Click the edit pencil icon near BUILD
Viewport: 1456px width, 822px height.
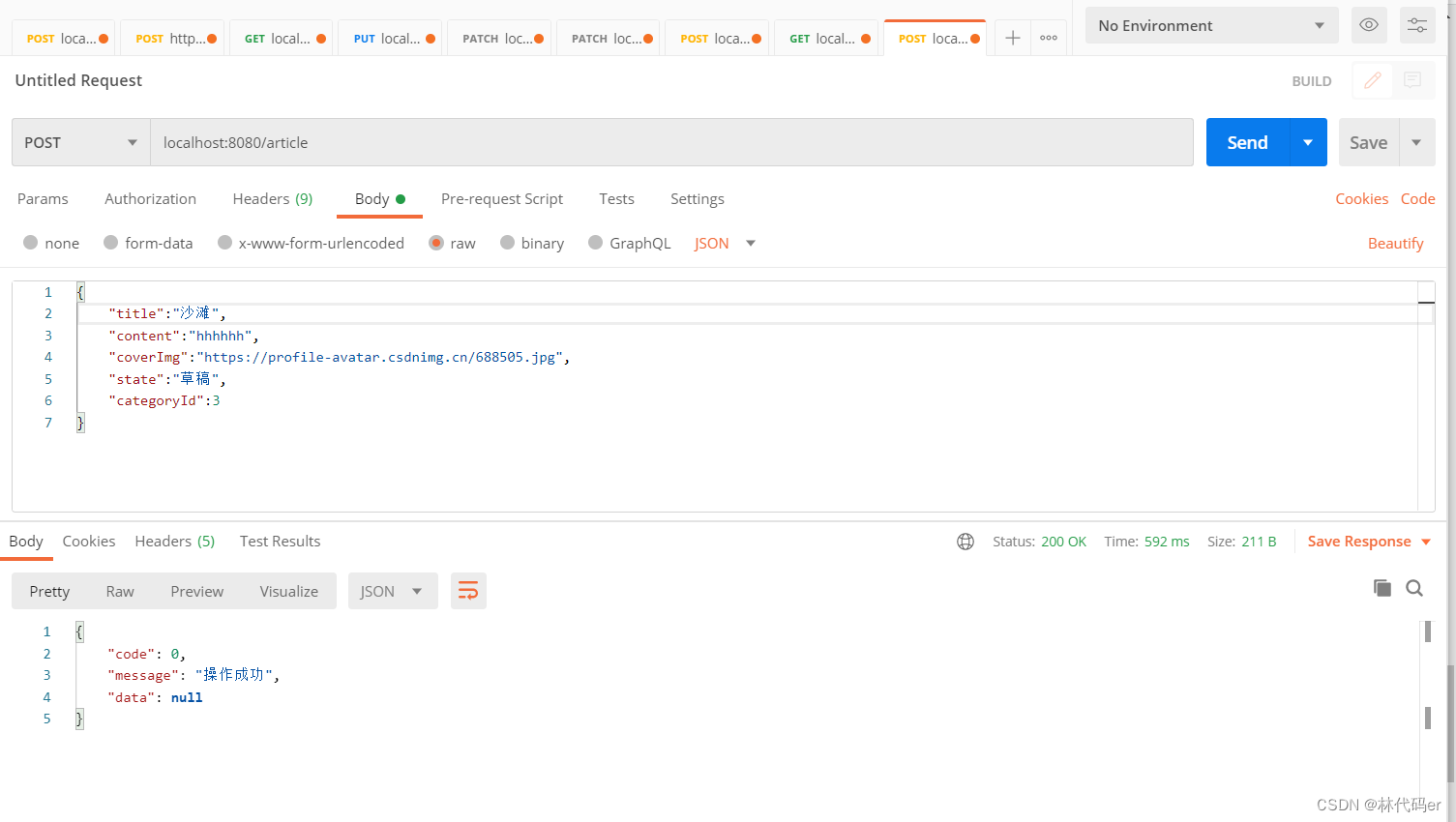pos(1371,80)
